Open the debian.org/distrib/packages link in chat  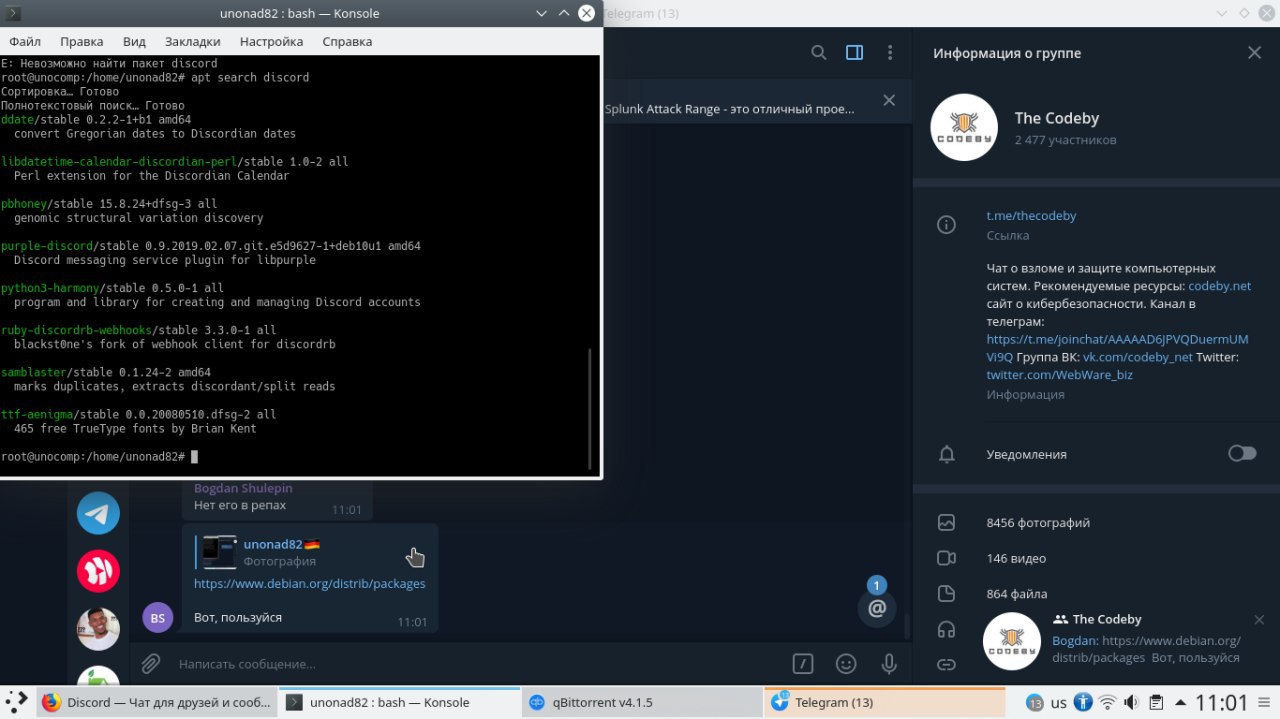(309, 583)
